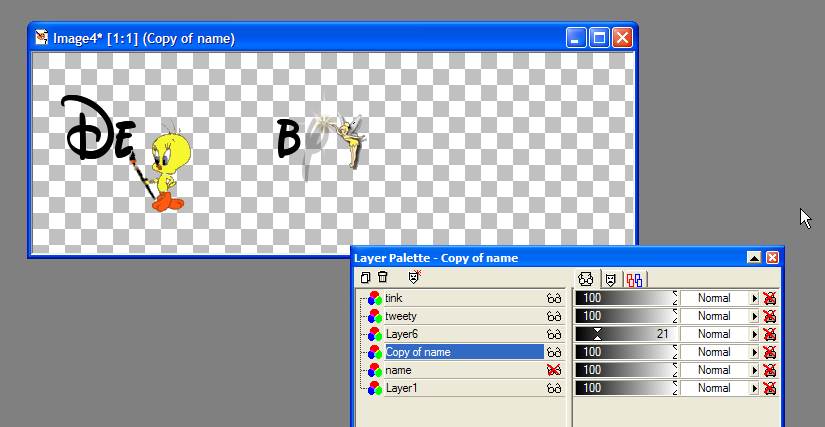
Task: Toggle lock transparency for tweety layer
Action: [770, 316]
